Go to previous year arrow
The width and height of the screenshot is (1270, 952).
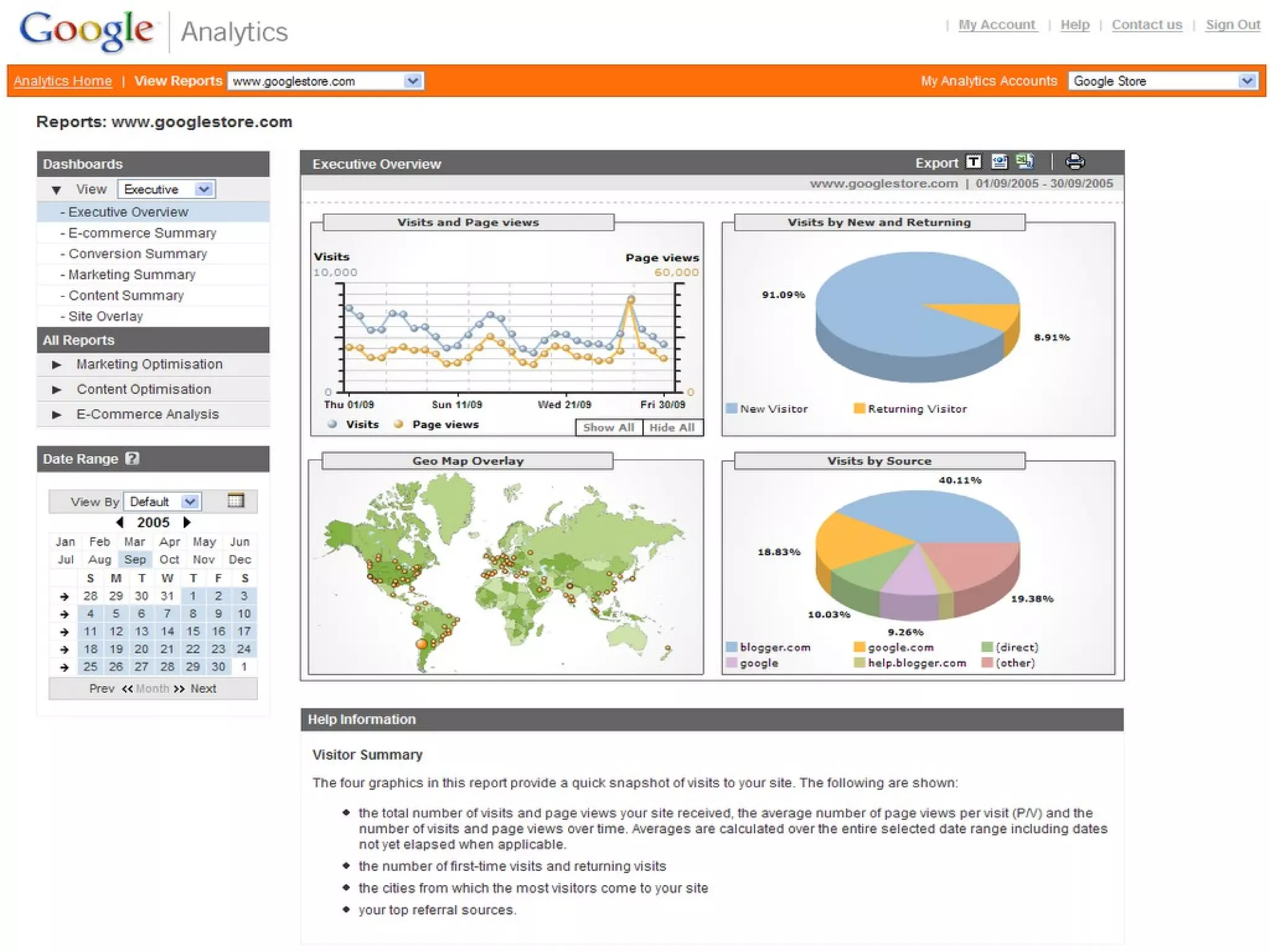(x=120, y=522)
